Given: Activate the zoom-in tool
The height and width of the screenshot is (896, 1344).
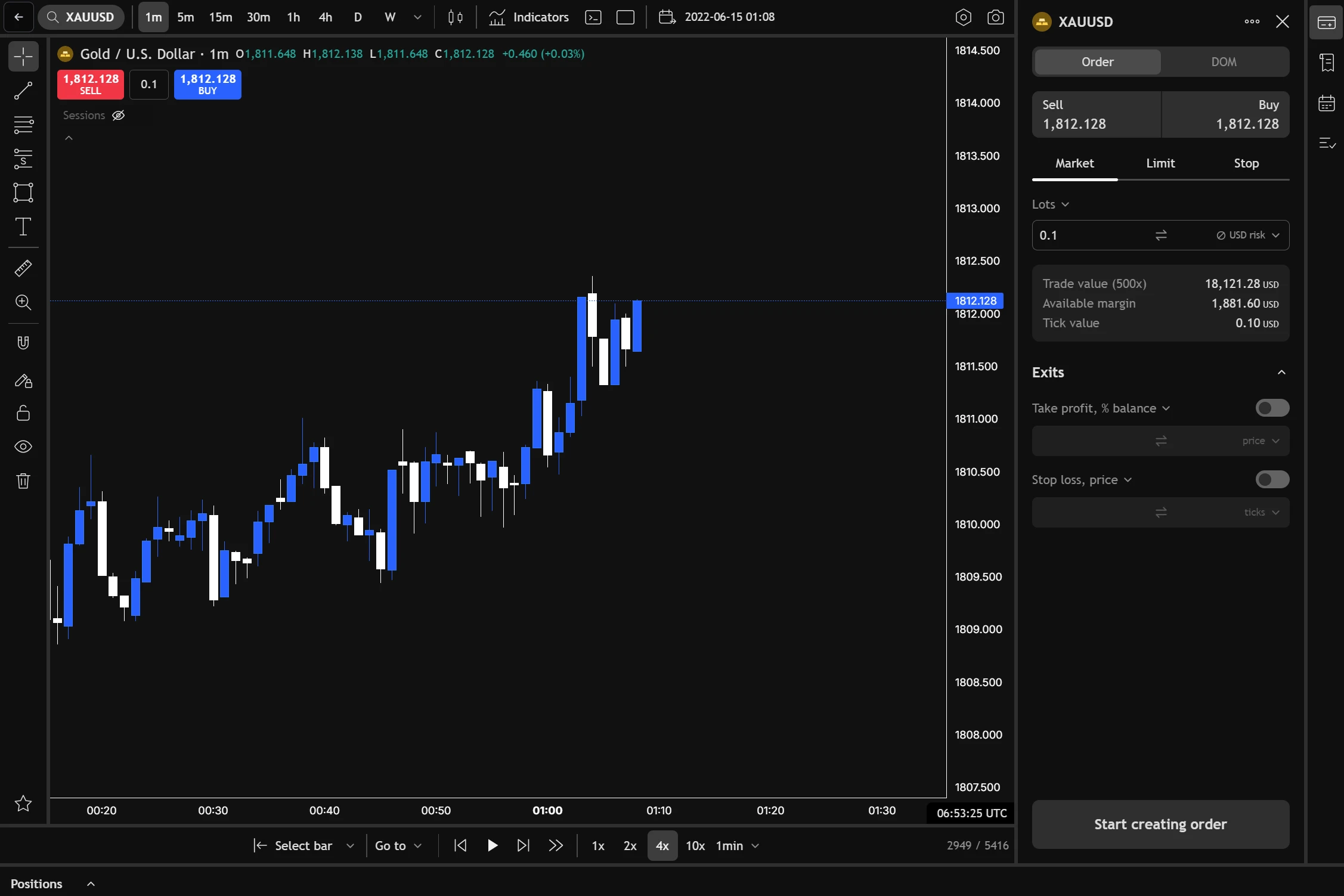Looking at the screenshot, I should (x=23, y=302).
